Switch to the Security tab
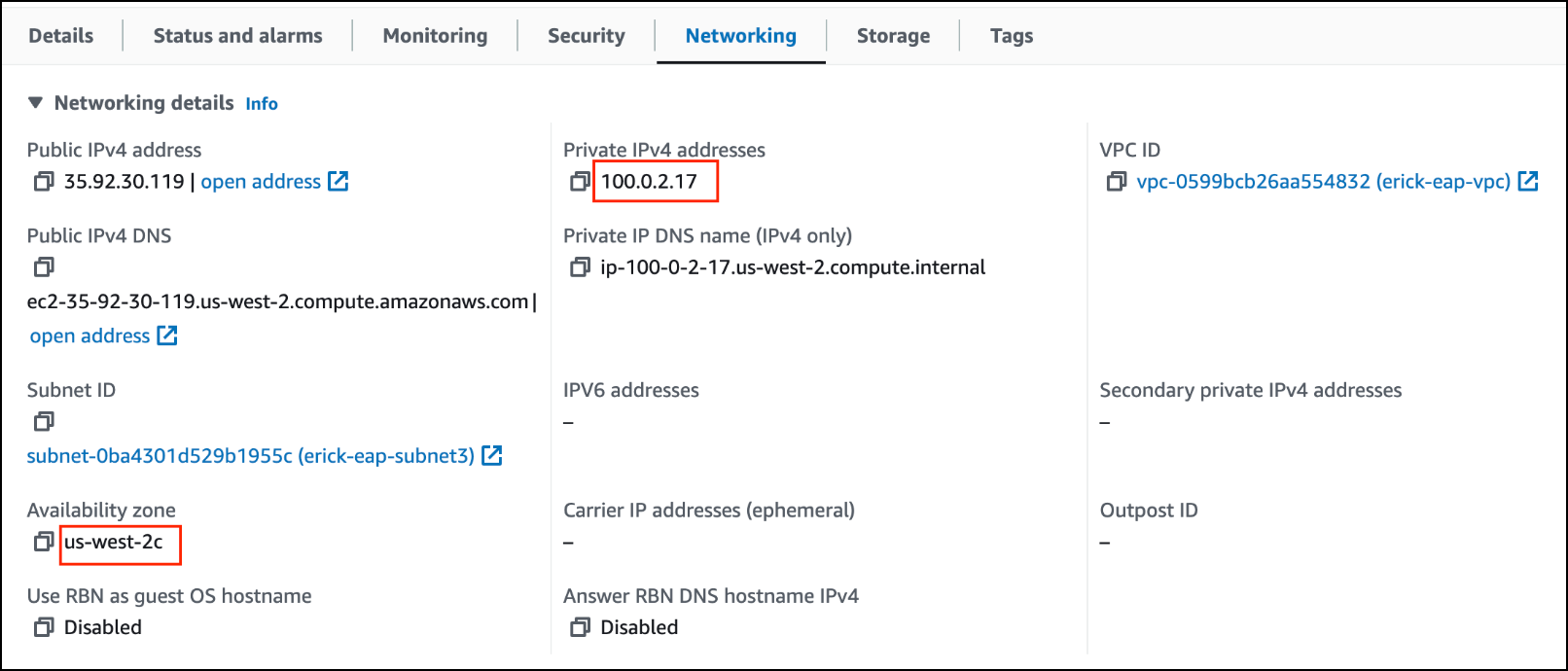This screenshot has width=1568, height=671. click(586, 36)
